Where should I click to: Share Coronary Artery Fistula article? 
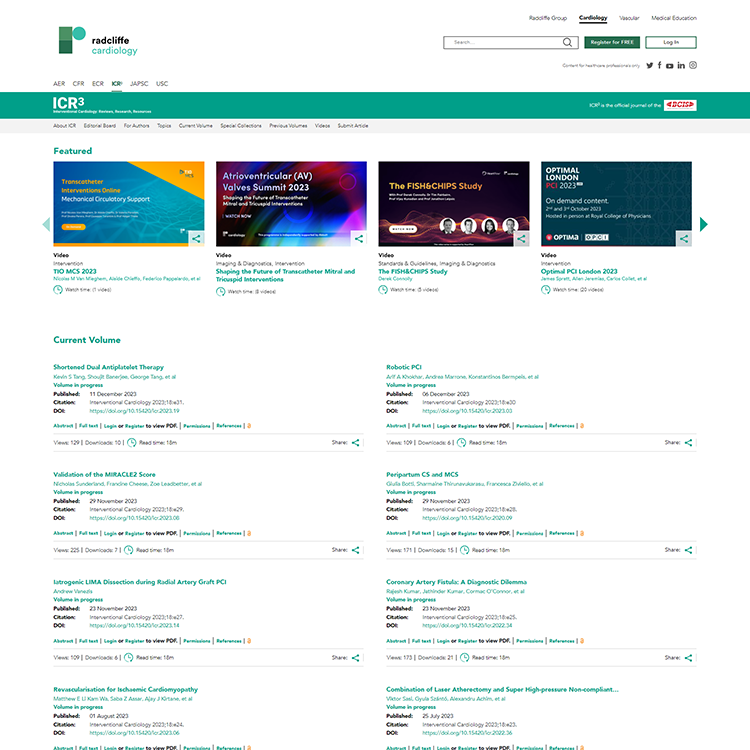click(x=688, y=658)
